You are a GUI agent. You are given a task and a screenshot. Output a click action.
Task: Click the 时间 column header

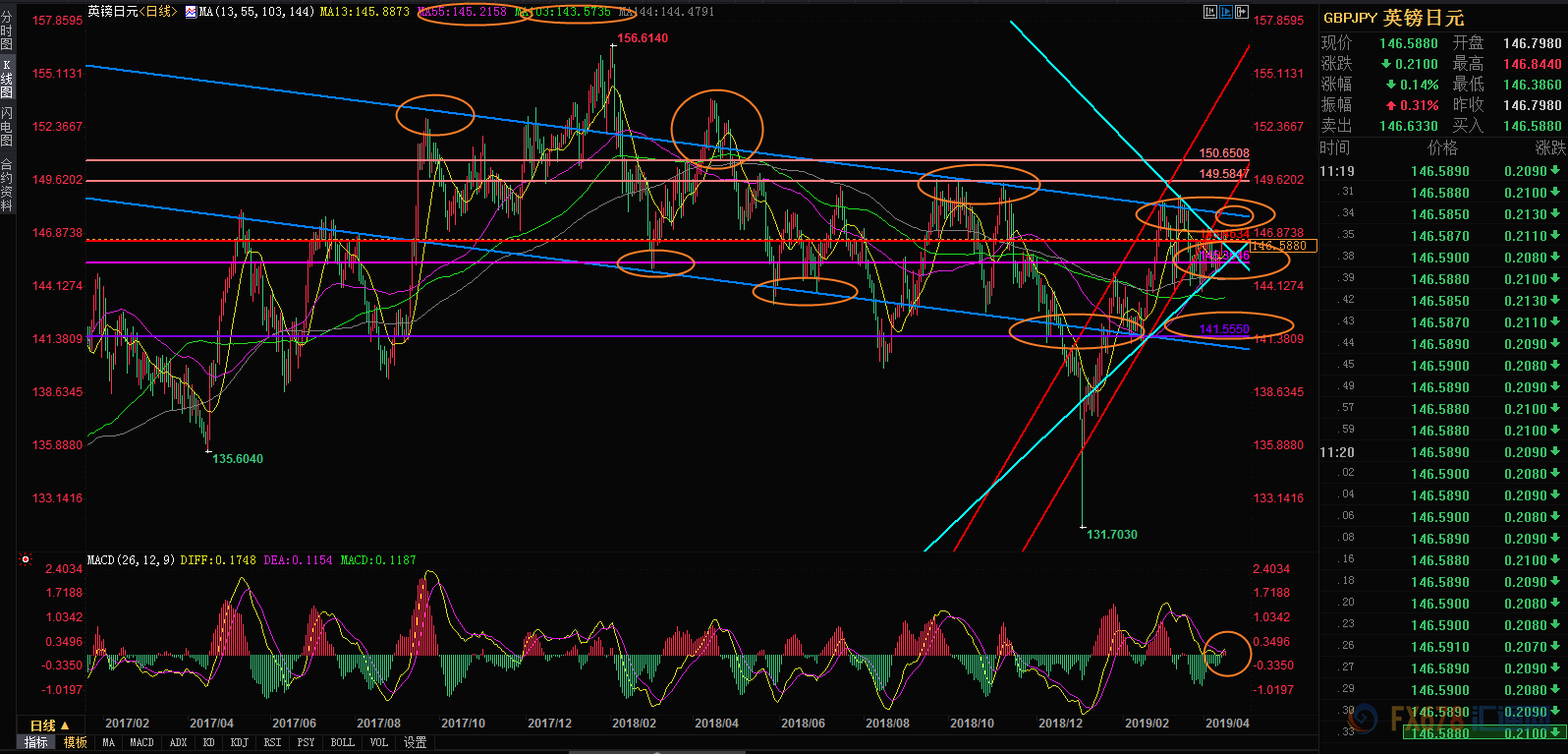(1335, 147)
